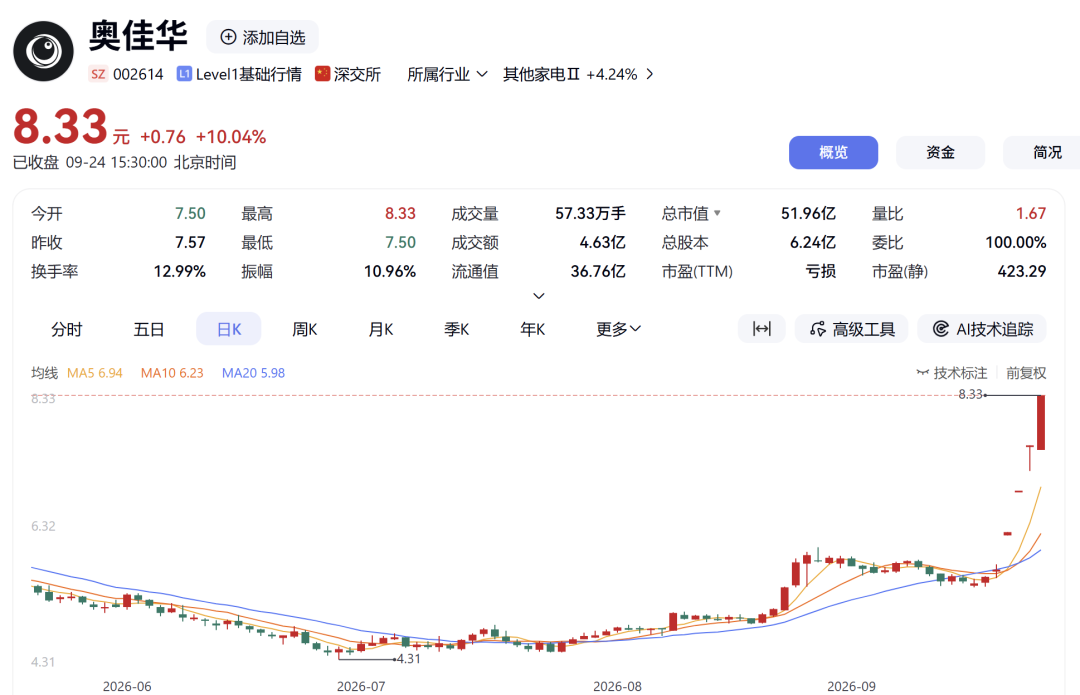Click the 成交额 4.63亿 value
The height and width of the screenshot is (695, 1080).
tap(603, 242)
